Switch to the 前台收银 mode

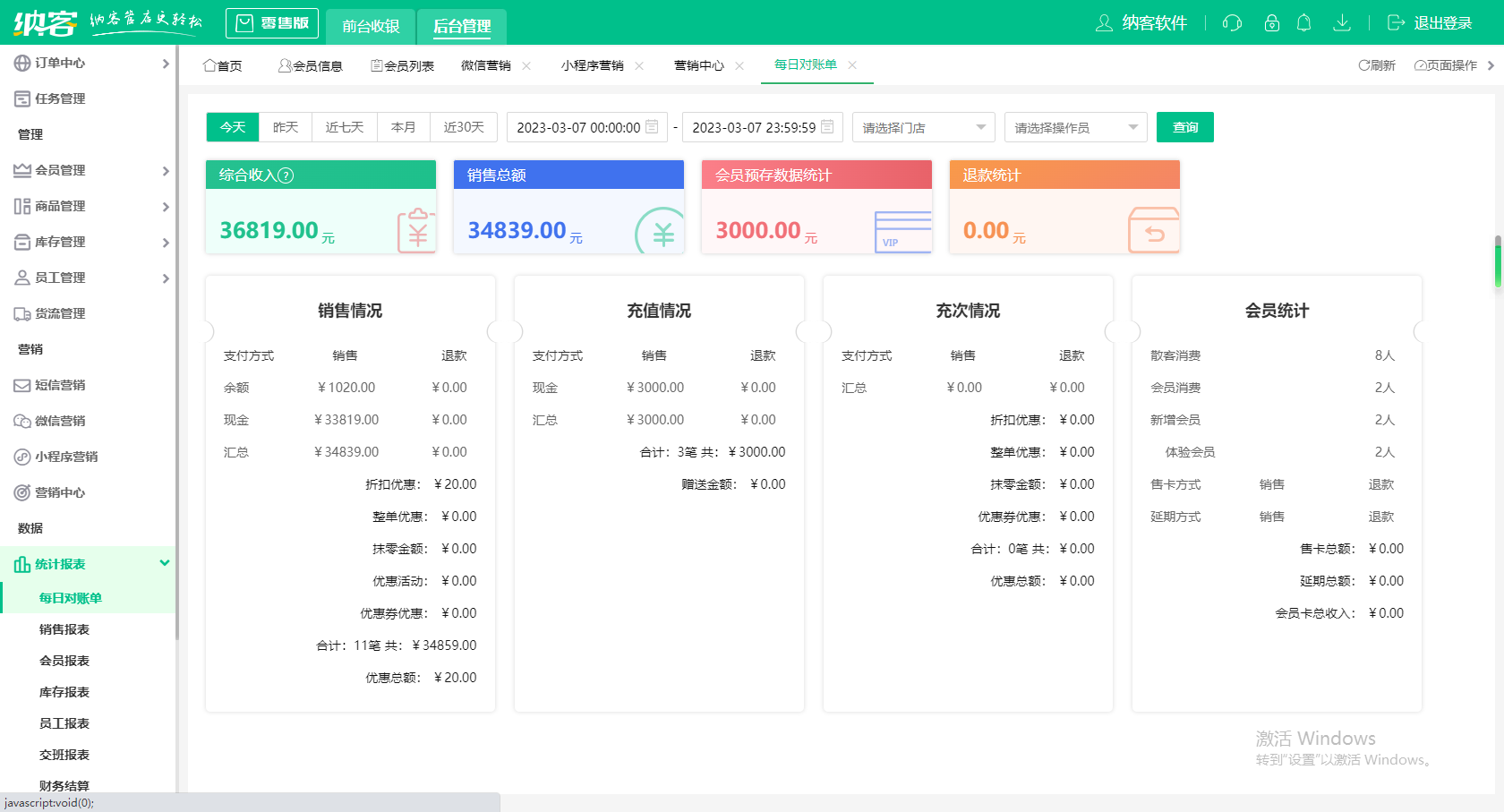click(x=370, y=26)
